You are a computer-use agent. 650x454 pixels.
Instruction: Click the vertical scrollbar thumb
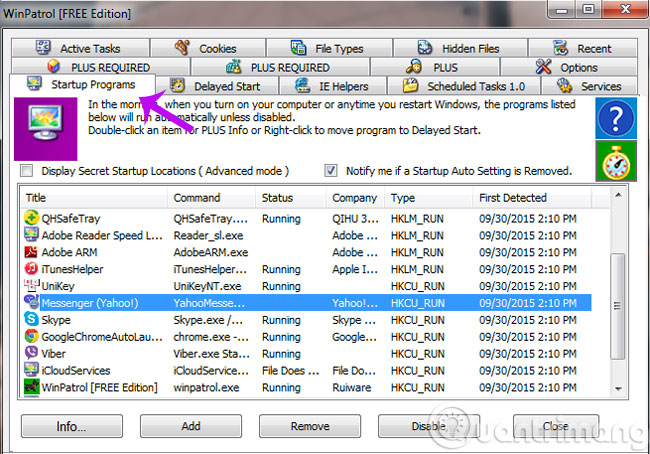(618, 306)
